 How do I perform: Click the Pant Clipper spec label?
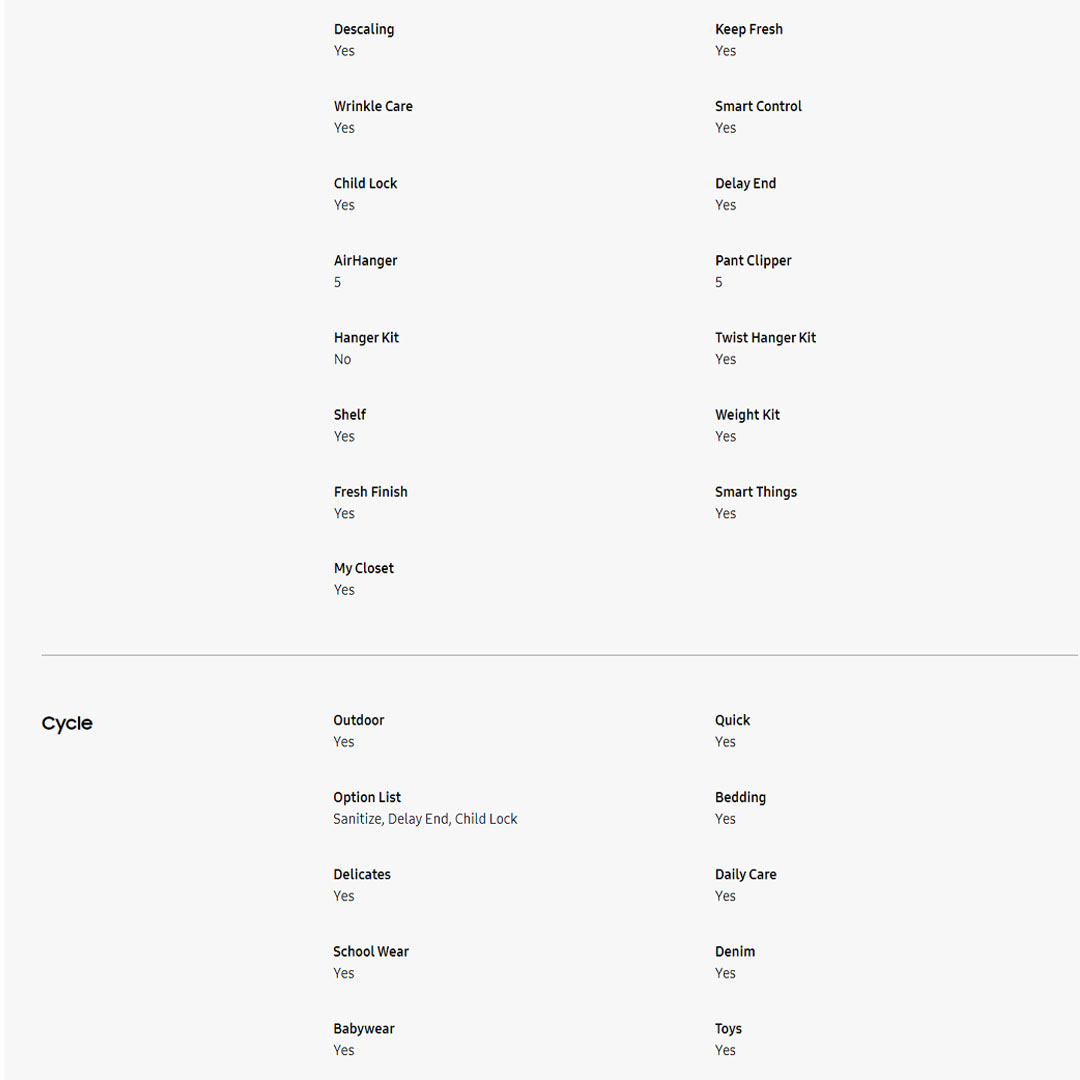pos(753,260)
